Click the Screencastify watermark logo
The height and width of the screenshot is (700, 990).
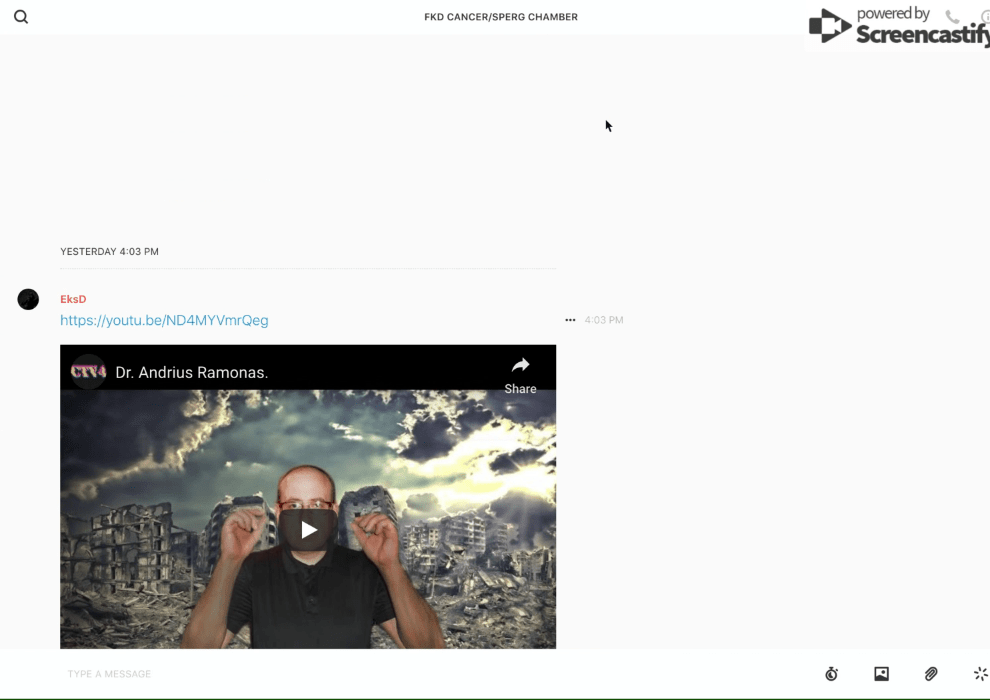897,27
